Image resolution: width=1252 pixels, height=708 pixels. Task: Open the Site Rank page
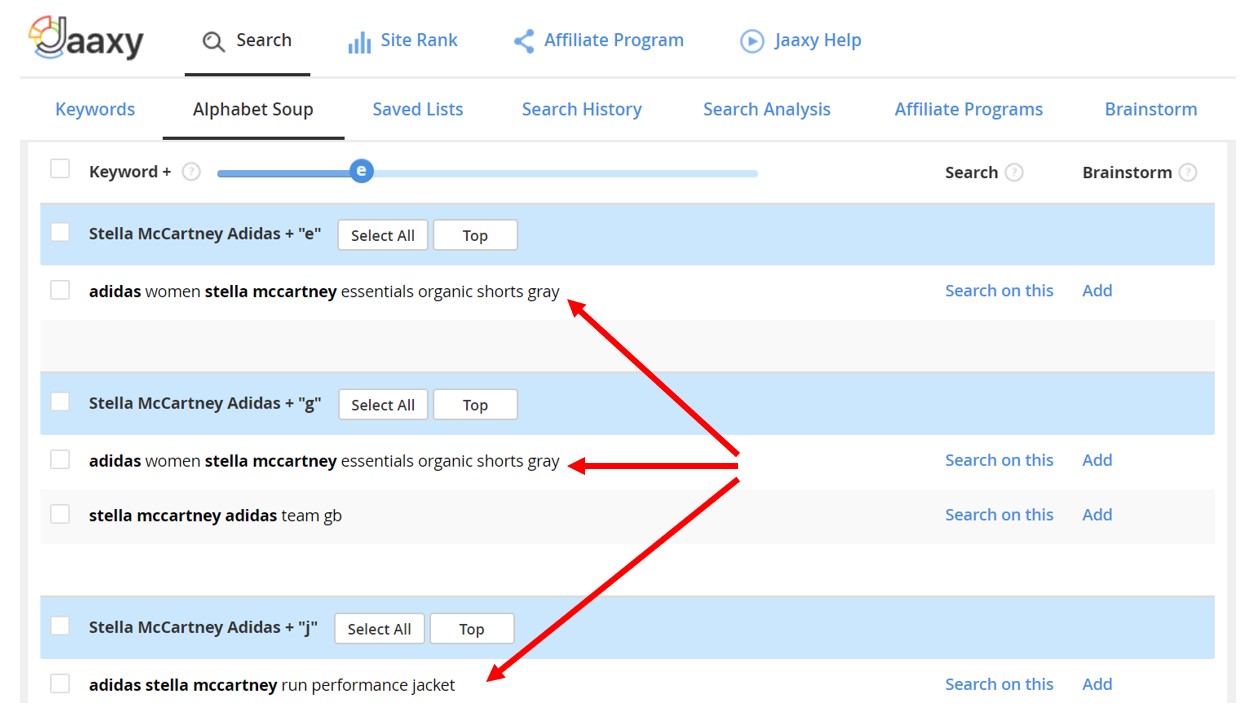pyautogui.click(x=402, y=41)
